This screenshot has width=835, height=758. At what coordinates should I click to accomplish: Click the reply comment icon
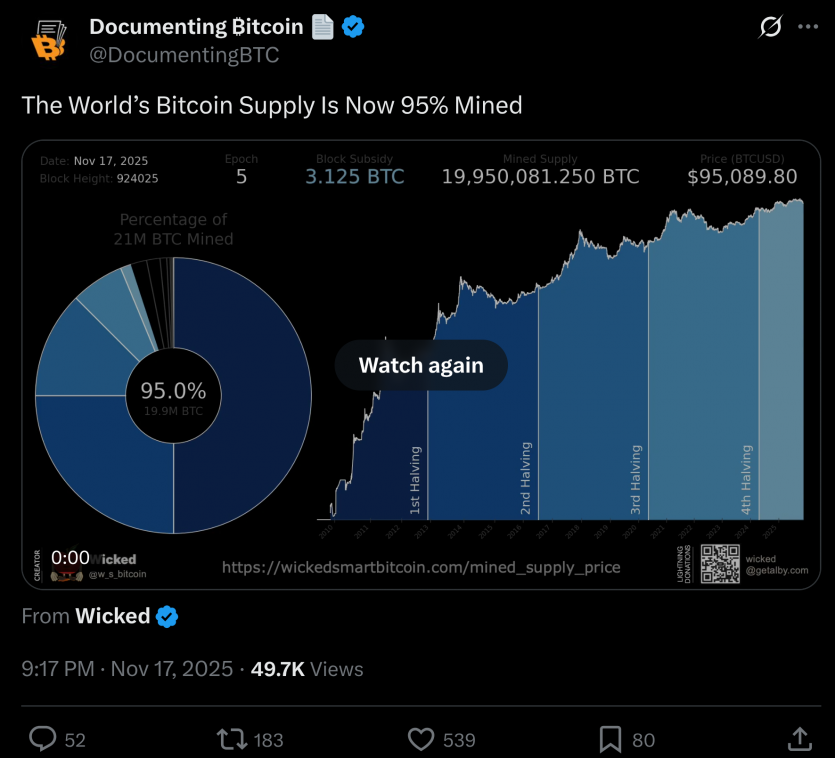click(43, 739)
